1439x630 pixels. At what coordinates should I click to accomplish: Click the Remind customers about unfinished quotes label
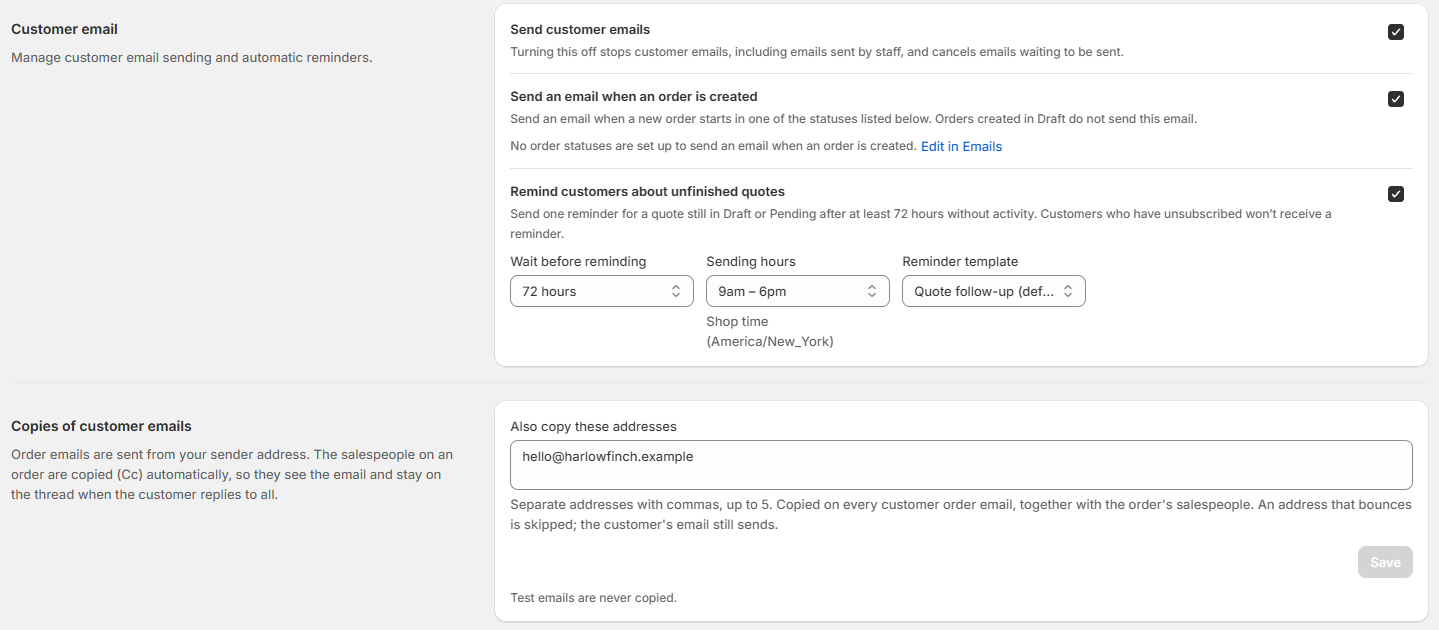pos(647,191)
